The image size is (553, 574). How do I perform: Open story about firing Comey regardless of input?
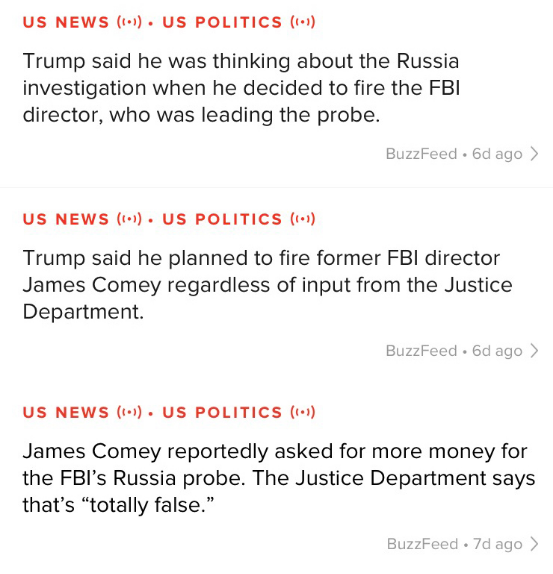tap(268, 285)
